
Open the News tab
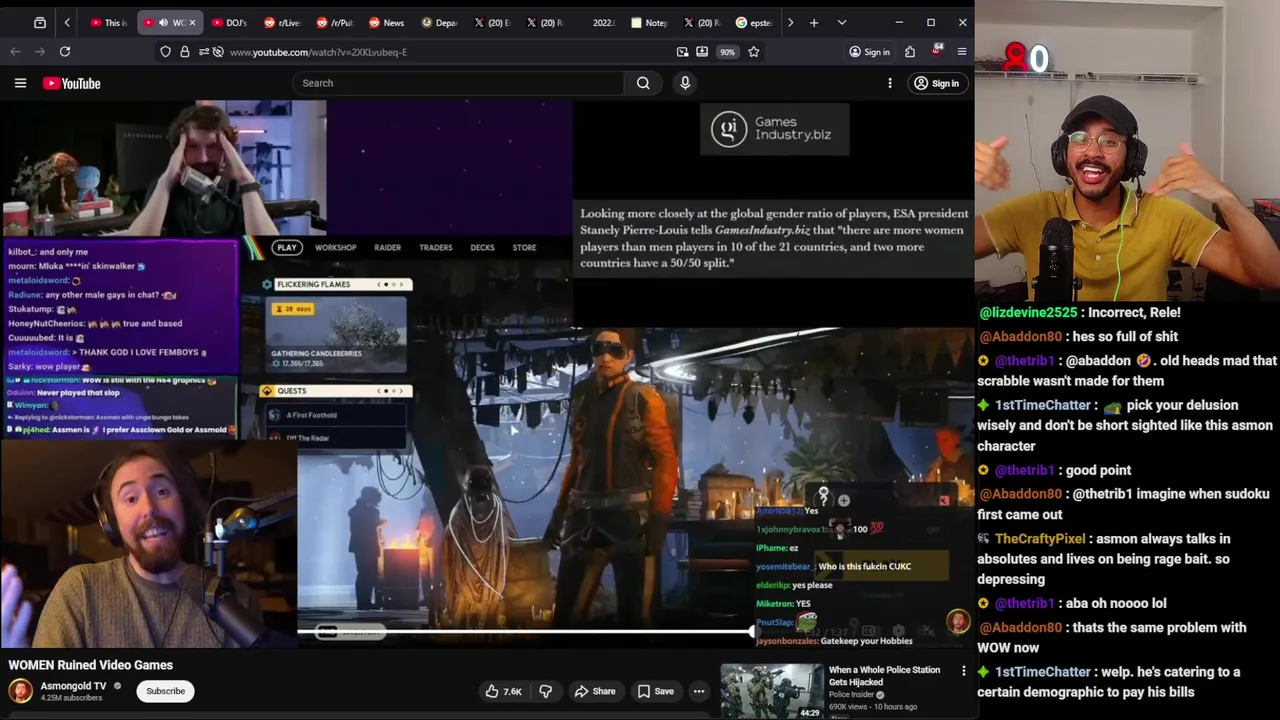(x=387, y=22)
